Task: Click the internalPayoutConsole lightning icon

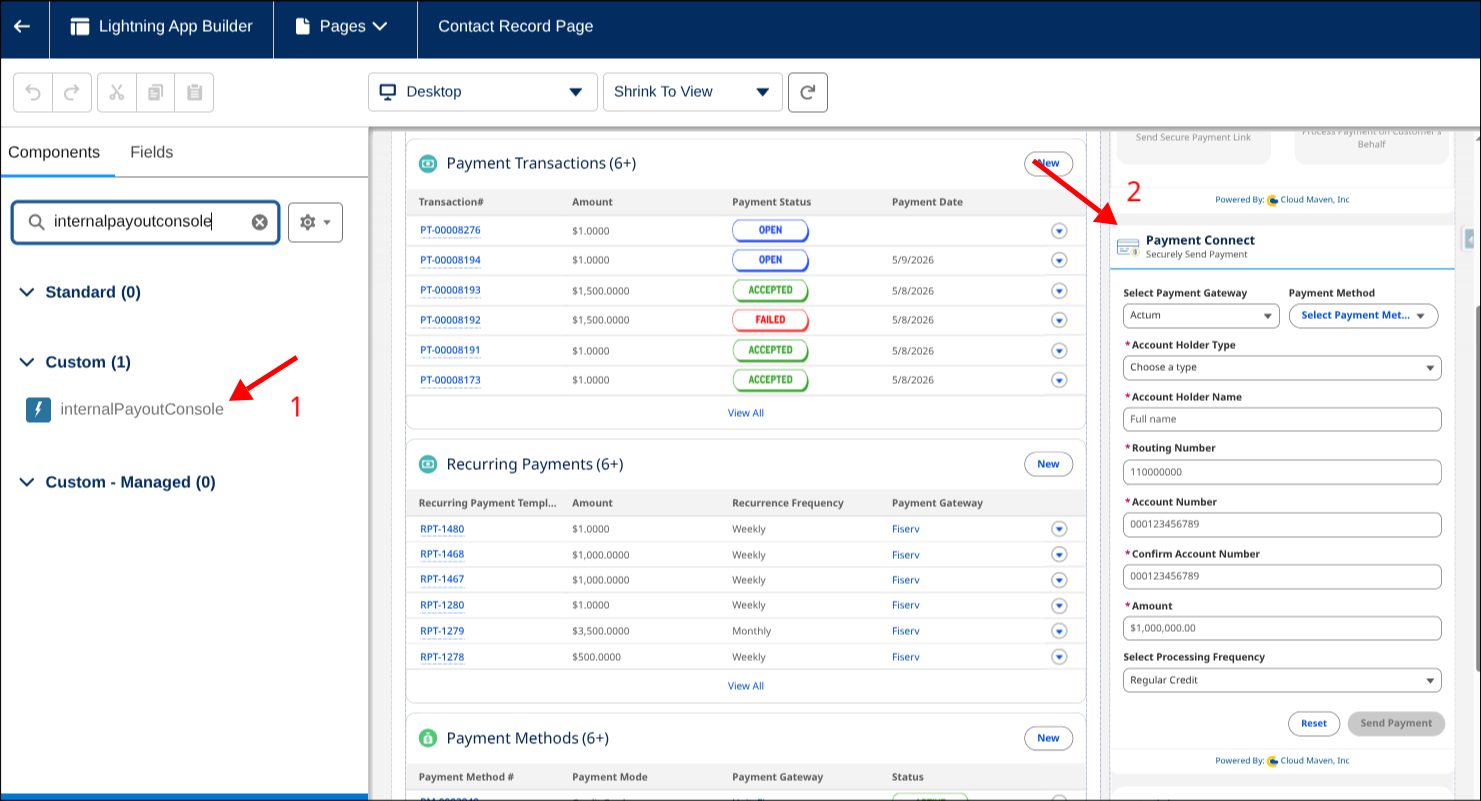Action: (38, 409)
